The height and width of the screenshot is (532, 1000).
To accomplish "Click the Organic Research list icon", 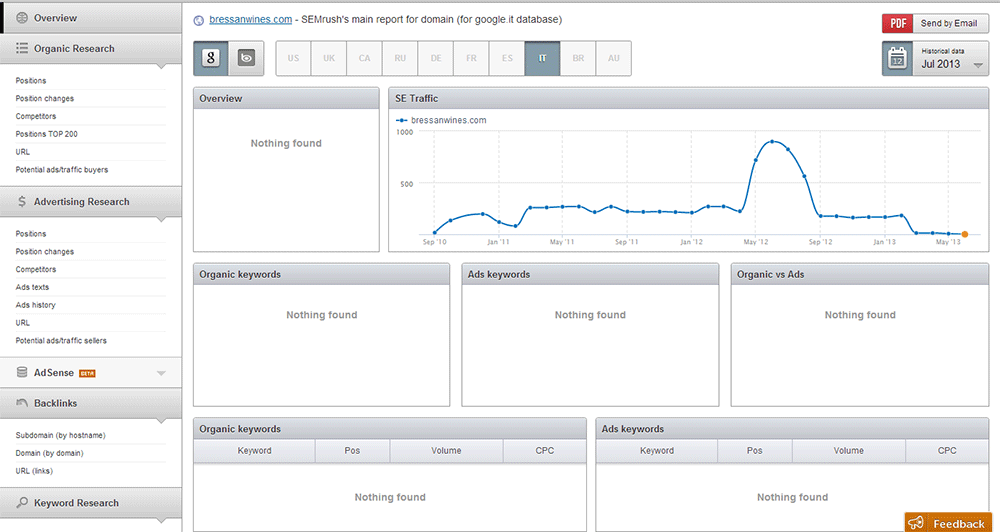I will click(x=22, y=48).
